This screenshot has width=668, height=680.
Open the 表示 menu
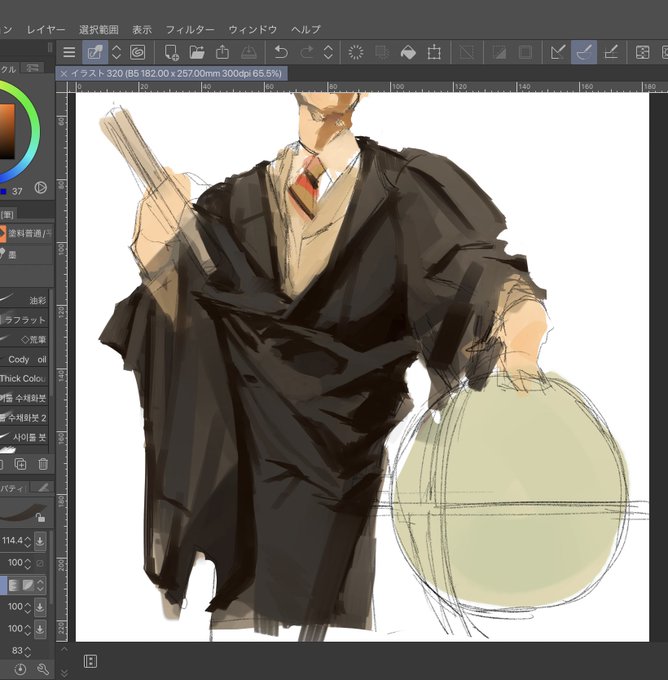click(142, 29)
